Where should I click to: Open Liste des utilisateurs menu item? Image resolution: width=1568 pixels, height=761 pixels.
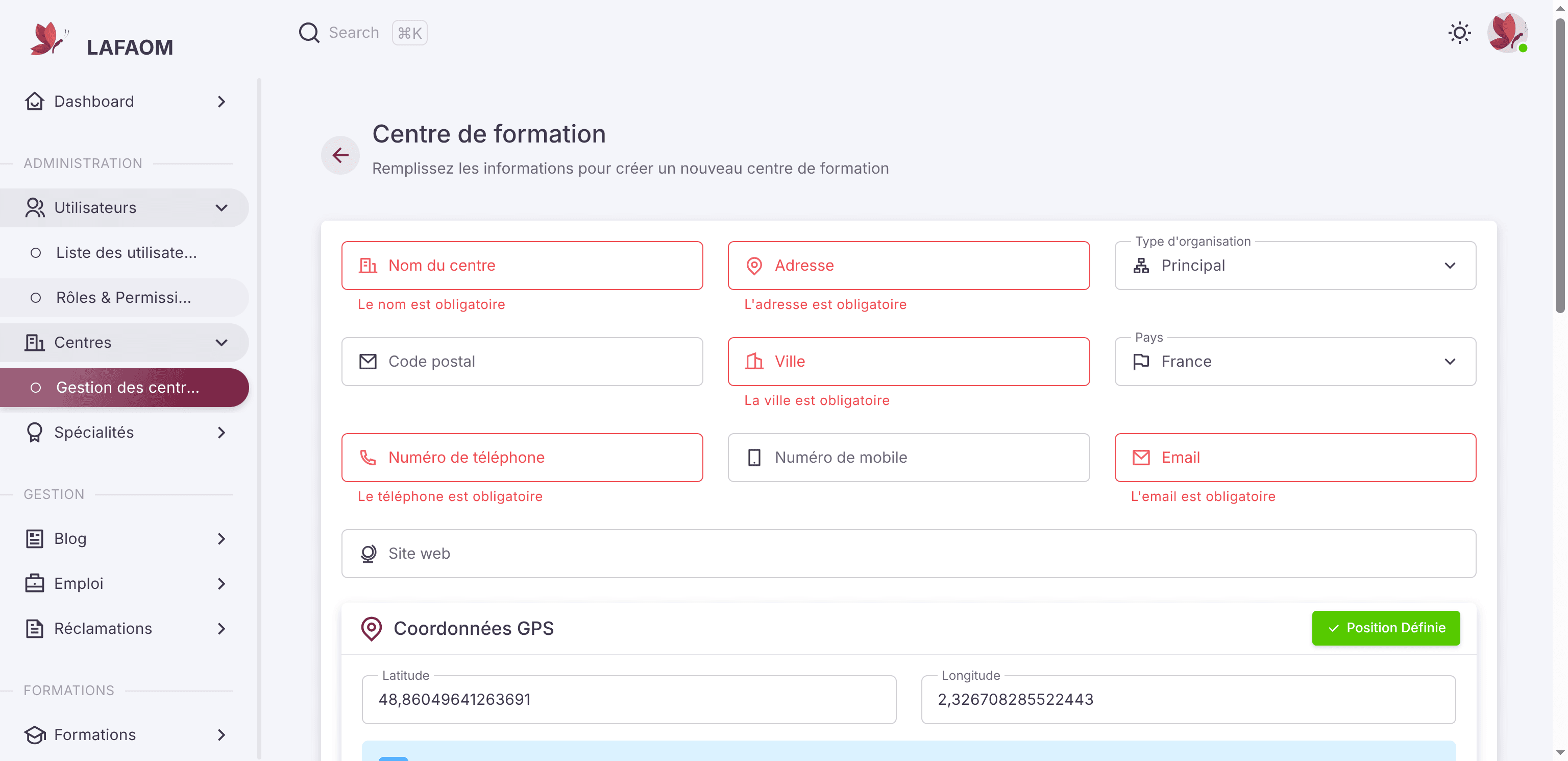click(x=124, y=252)
